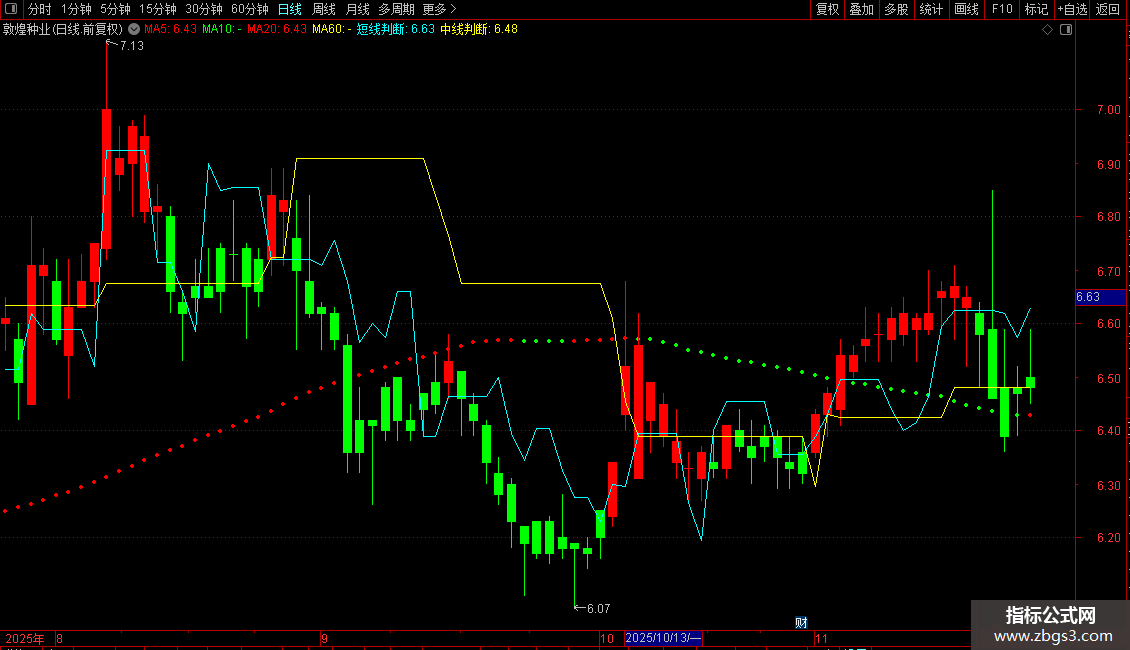This screenshot has height=650, width=1130.
Task: Expand the 更多 more periods menu
Action: point(440,9)
